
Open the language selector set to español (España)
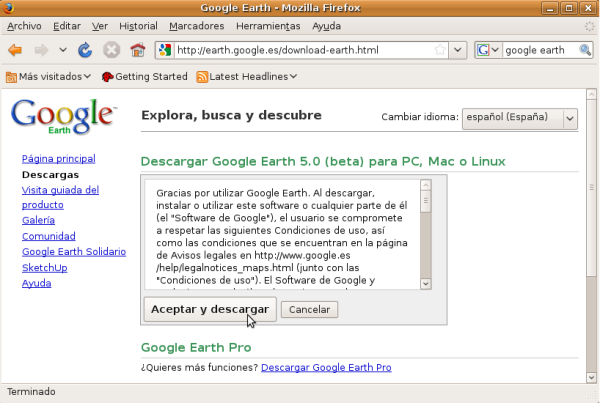click(518, 118)
